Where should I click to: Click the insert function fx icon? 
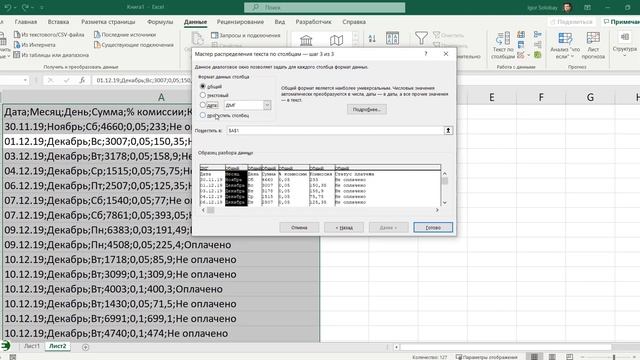tap(82, 80)
